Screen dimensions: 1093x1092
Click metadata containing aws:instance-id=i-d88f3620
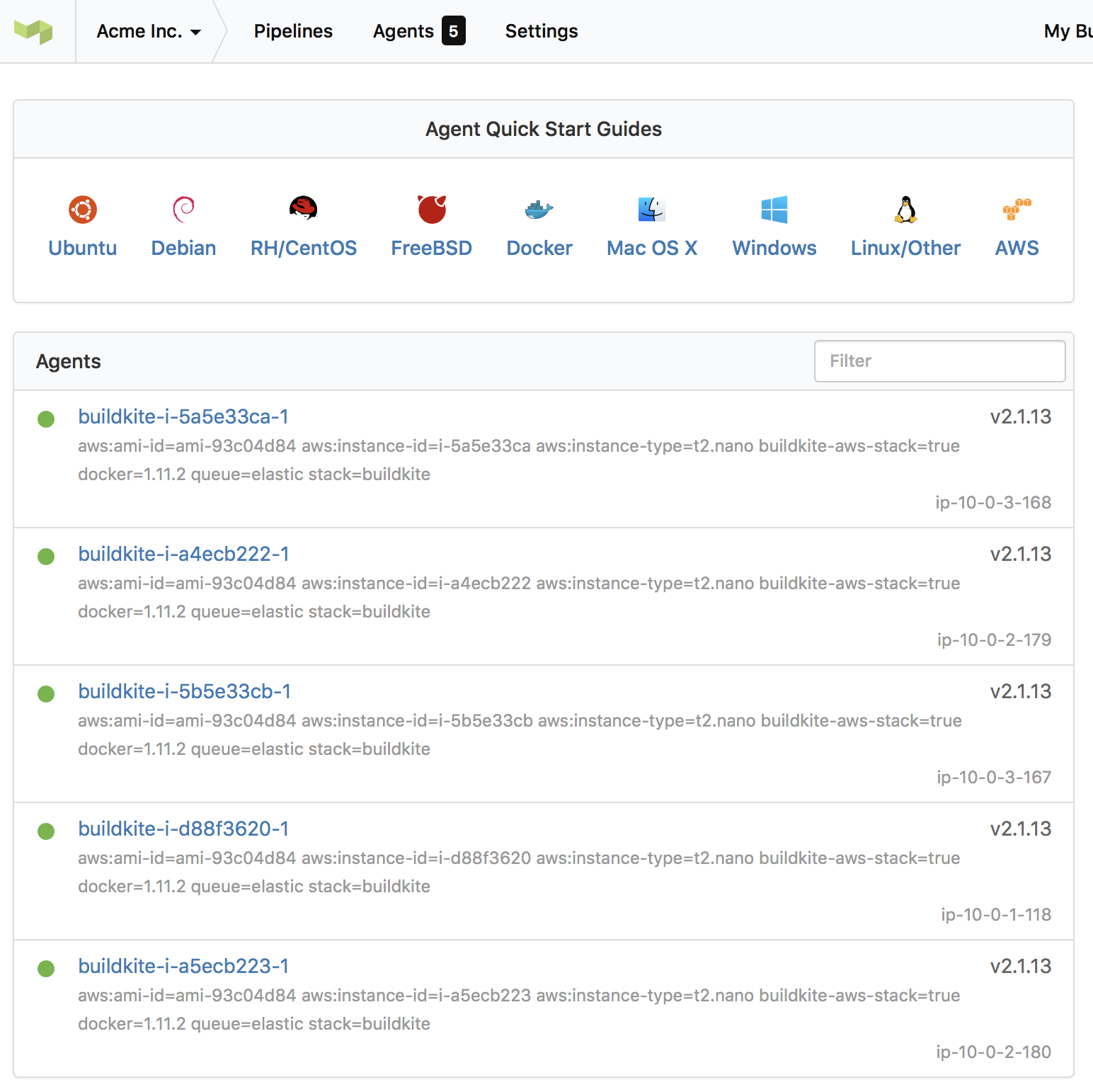[519, 872]
